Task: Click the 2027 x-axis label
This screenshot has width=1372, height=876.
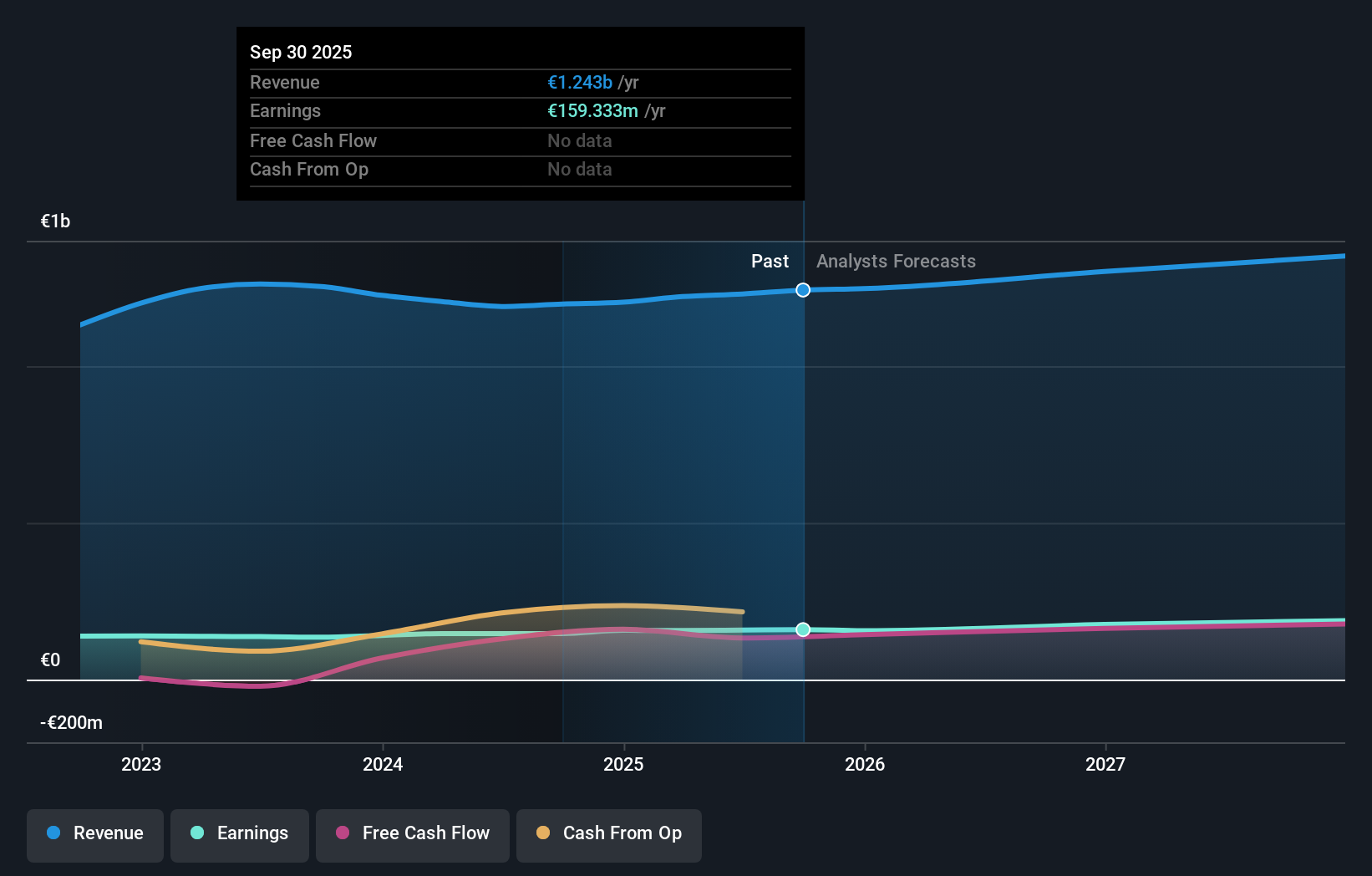Action: point(1105,764)
